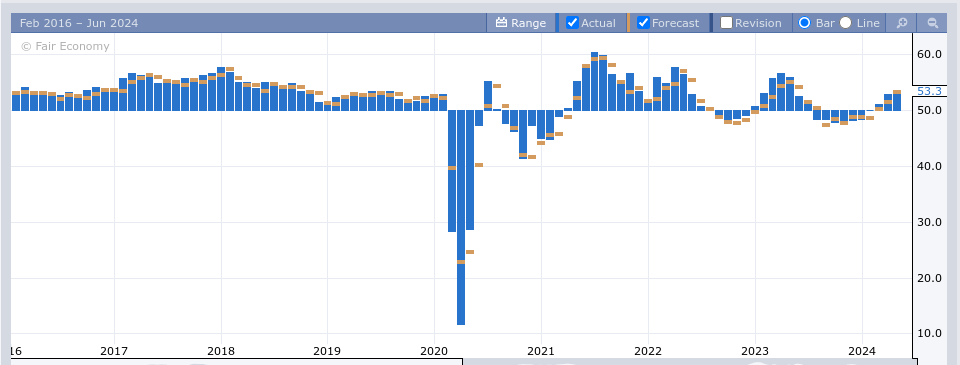This screenshot has width=960, height=365.
Task: Click the Range calendar icon
Action: 501,23
